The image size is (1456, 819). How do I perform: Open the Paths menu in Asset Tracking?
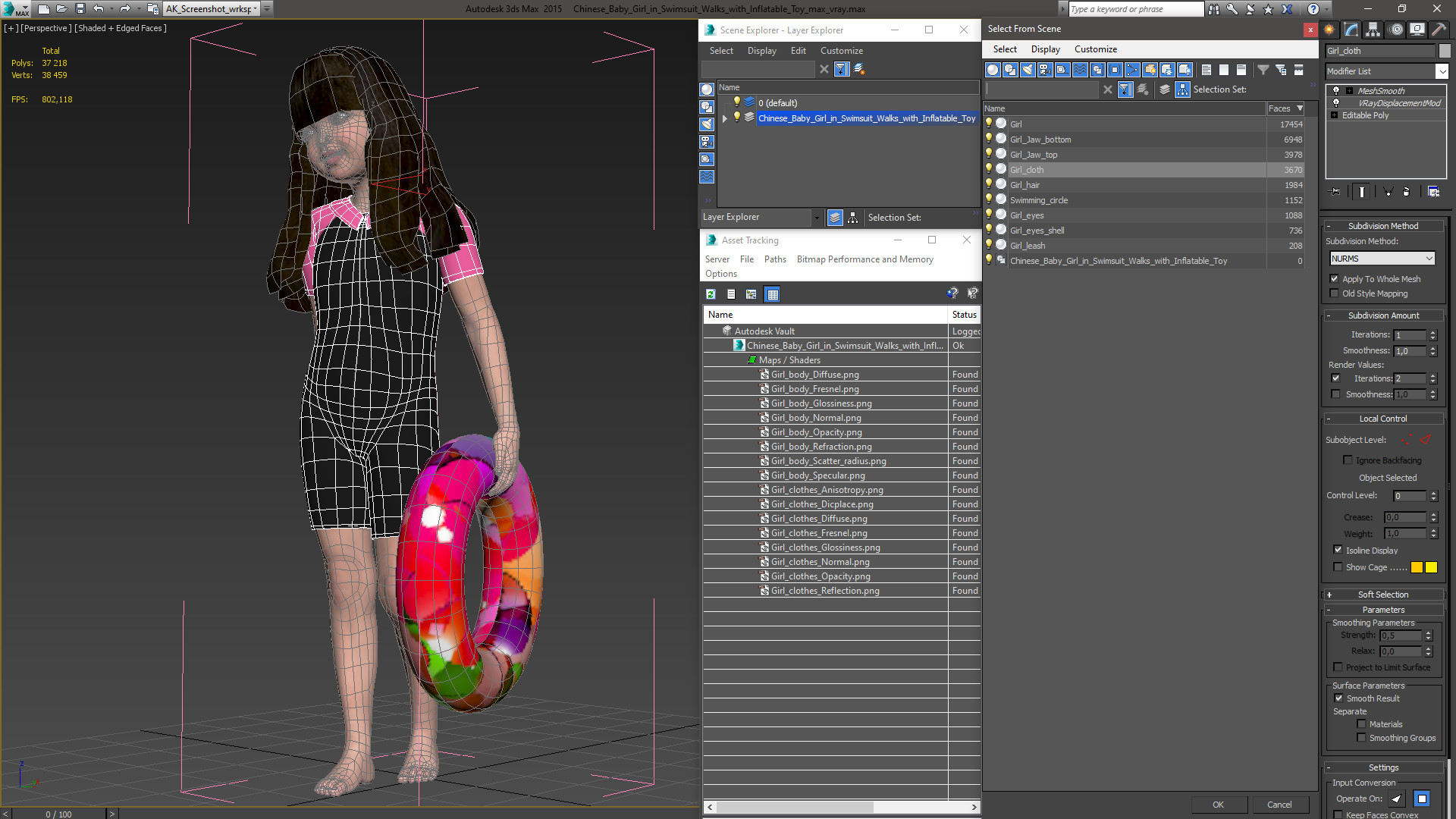coord(774,259)
